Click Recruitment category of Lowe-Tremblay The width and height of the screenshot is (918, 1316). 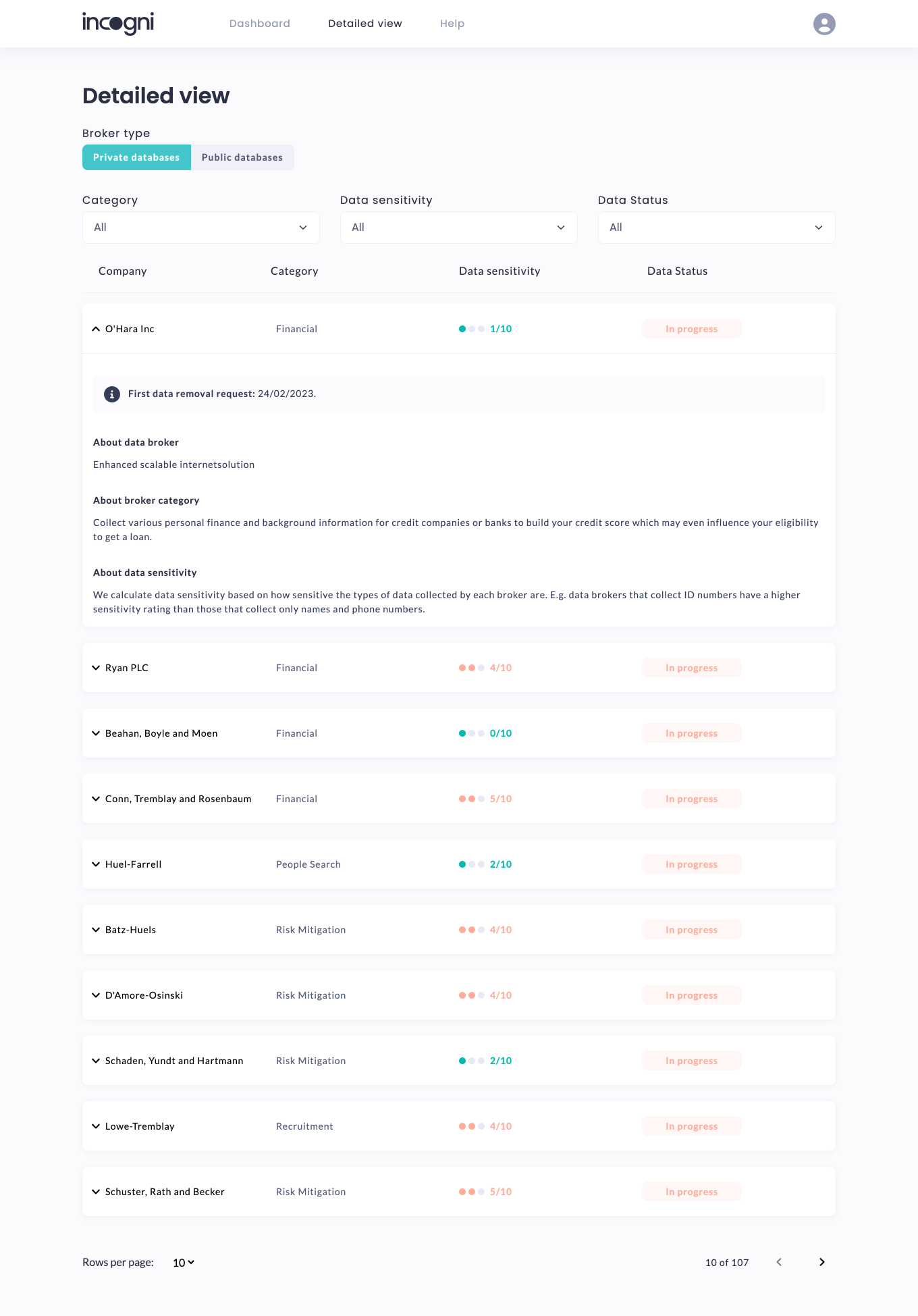point(304,1126)
